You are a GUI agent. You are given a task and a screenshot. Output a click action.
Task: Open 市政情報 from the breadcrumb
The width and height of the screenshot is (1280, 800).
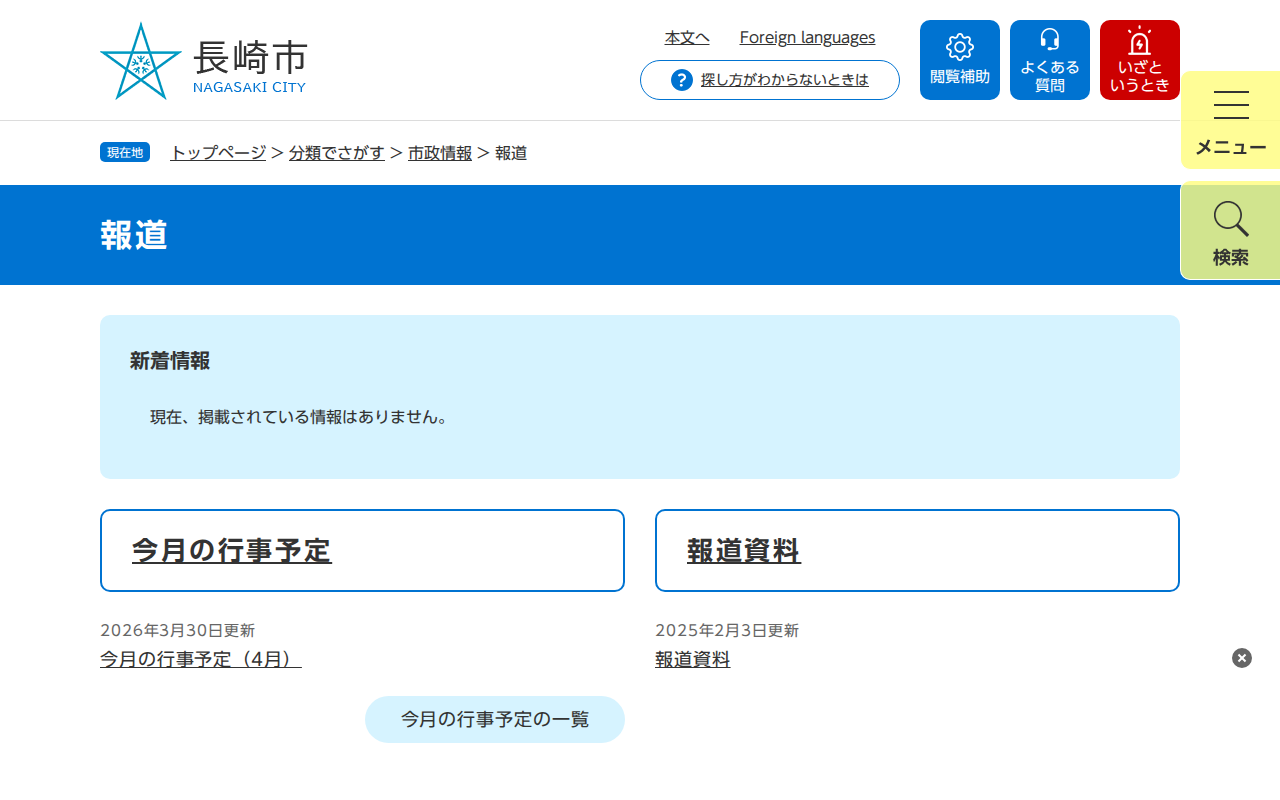click(x=439, y=153)
